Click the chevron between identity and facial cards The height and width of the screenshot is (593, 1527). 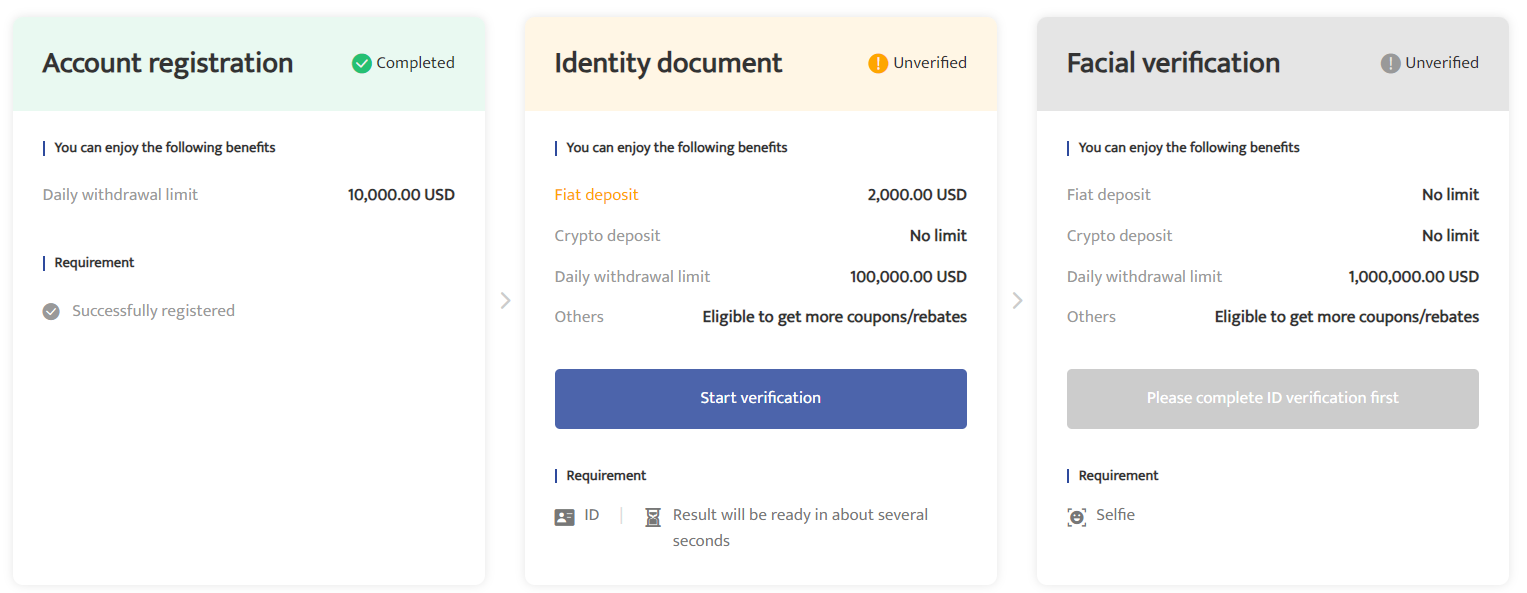point(1017,300)
